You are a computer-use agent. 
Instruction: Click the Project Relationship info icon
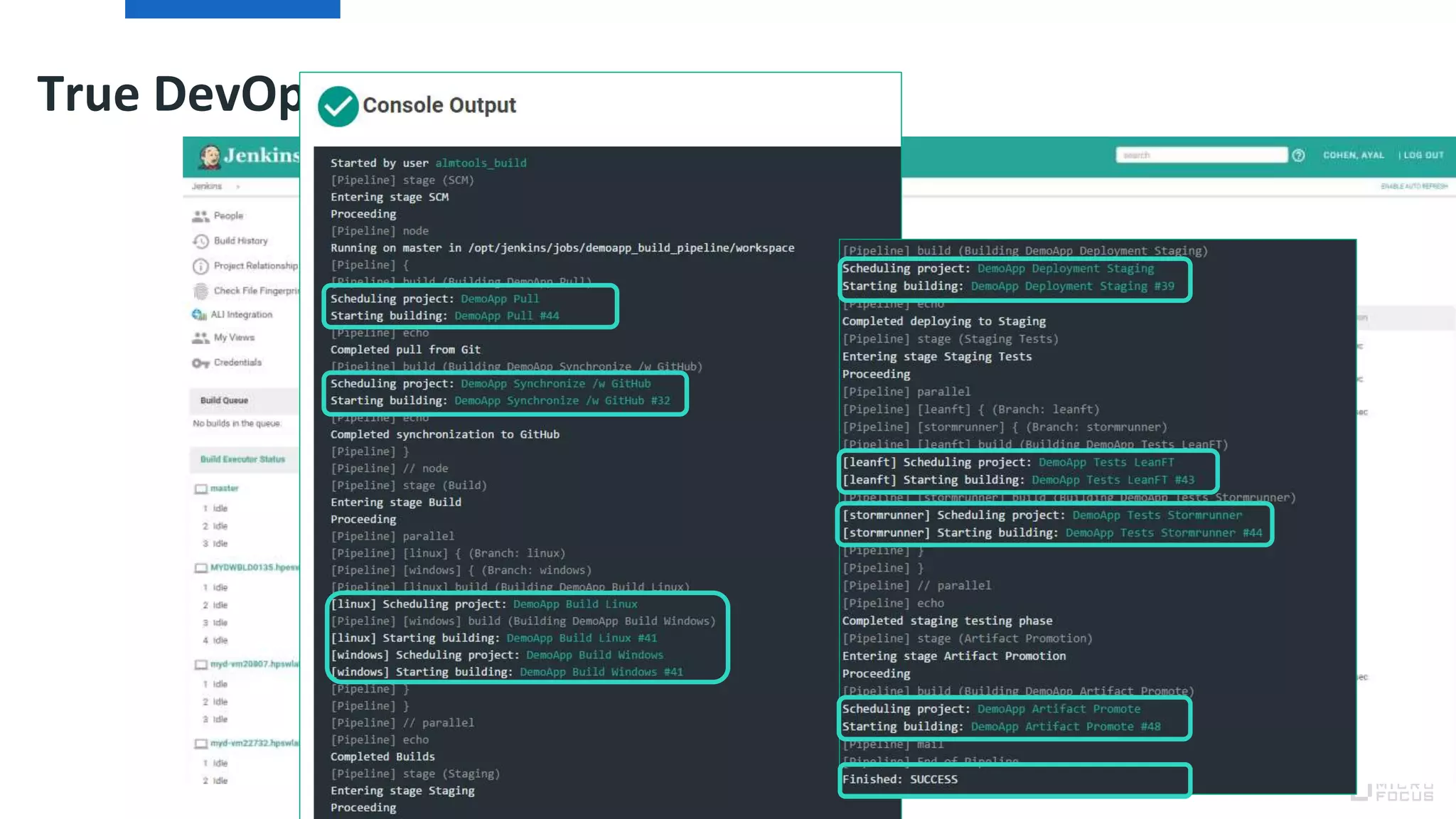tap(200, 266)
